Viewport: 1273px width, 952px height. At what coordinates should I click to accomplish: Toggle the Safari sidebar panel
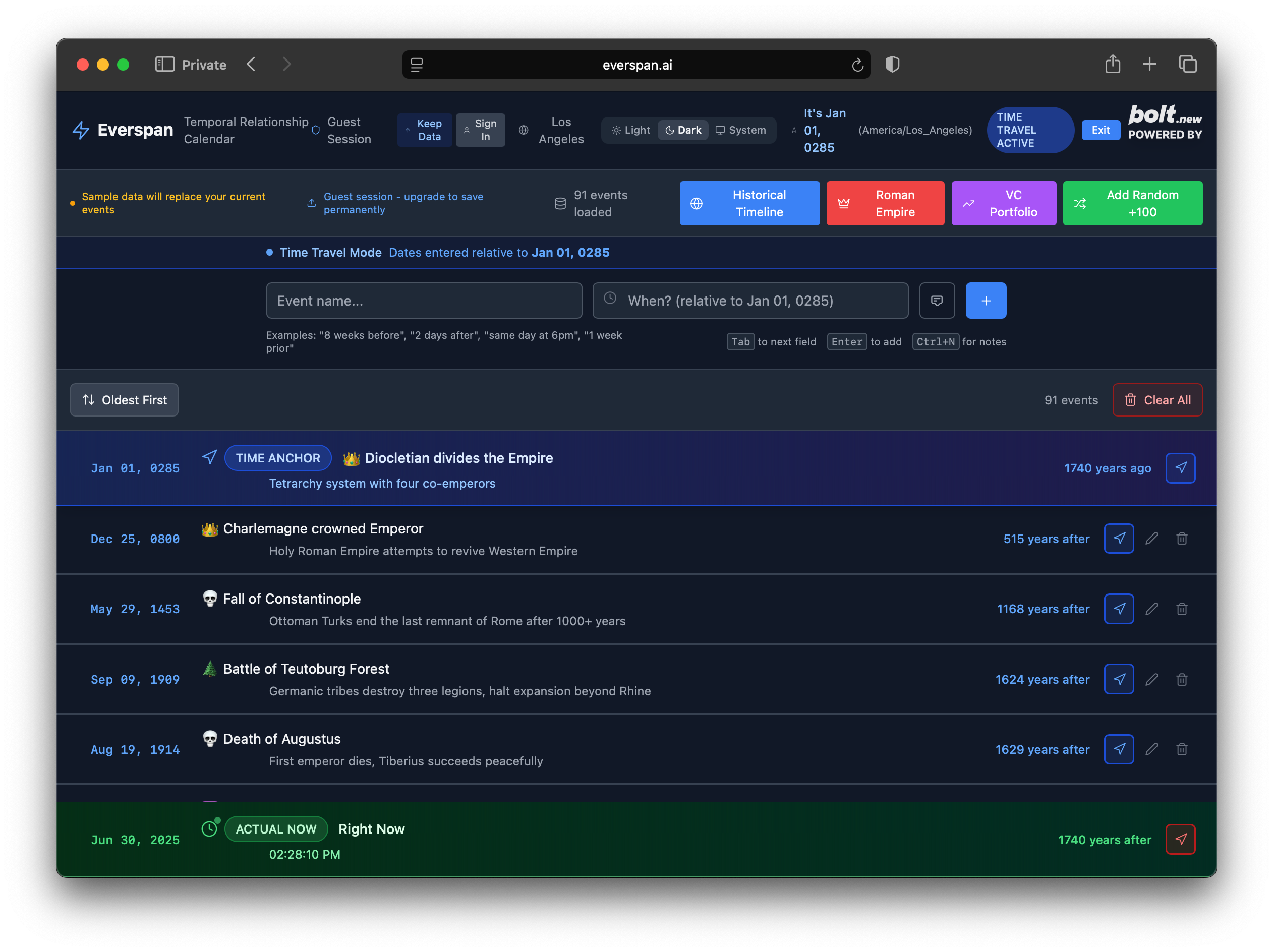click(x=164, y=65)
